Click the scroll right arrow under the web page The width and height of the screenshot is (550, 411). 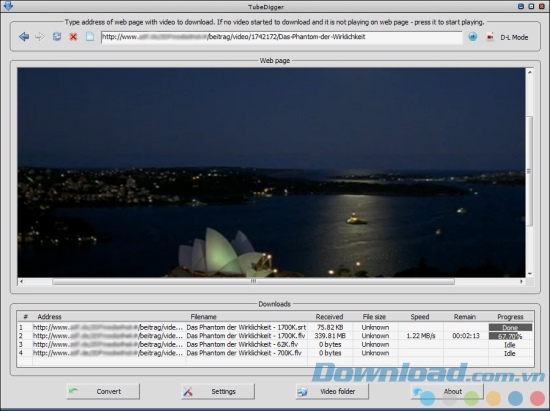(521, 282)
